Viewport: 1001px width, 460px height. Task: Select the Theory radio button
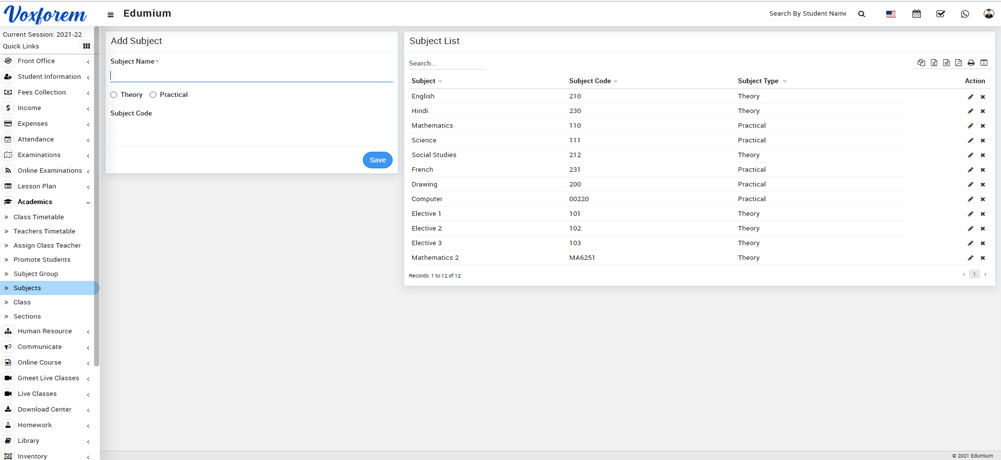coord(114,95)
